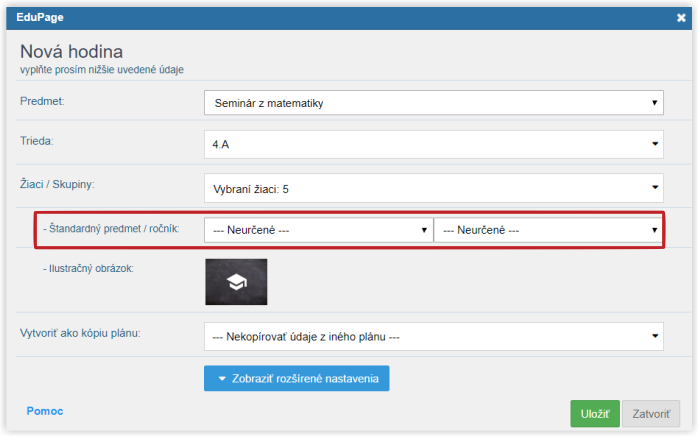Click the Štandardný predmet / ročník label
The width and height of the screenshot is (699, 437).
[x=111, y=229]
